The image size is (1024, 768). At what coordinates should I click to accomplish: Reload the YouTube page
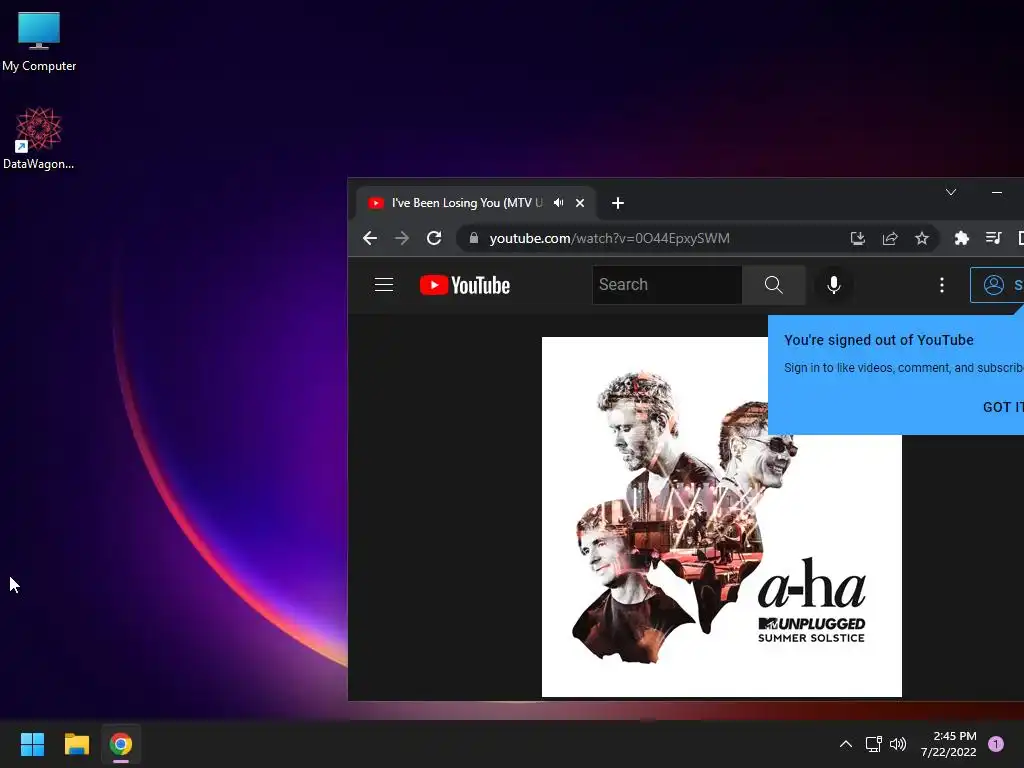click(434, 238)
